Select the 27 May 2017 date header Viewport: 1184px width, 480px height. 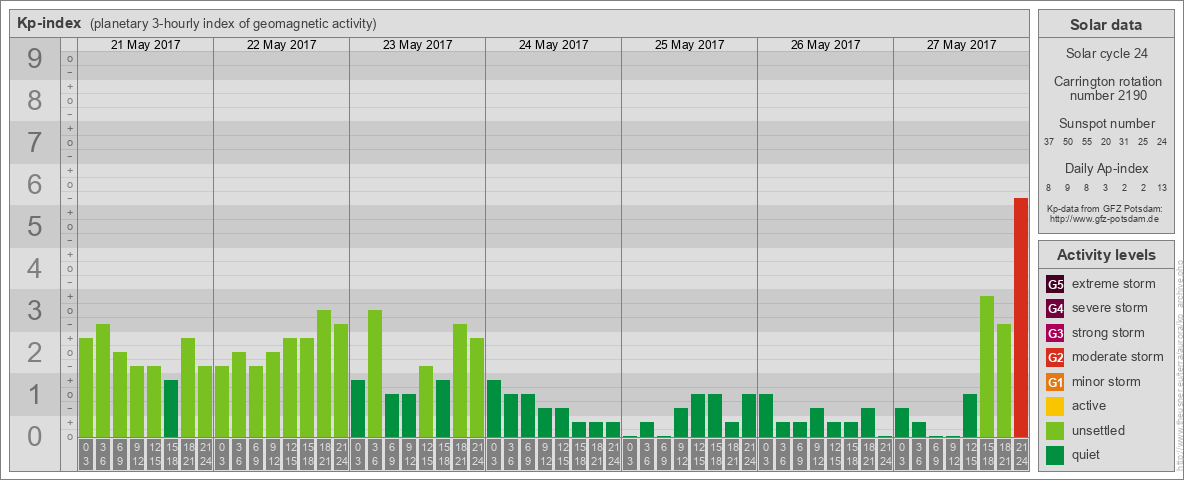tap(961, 45)
